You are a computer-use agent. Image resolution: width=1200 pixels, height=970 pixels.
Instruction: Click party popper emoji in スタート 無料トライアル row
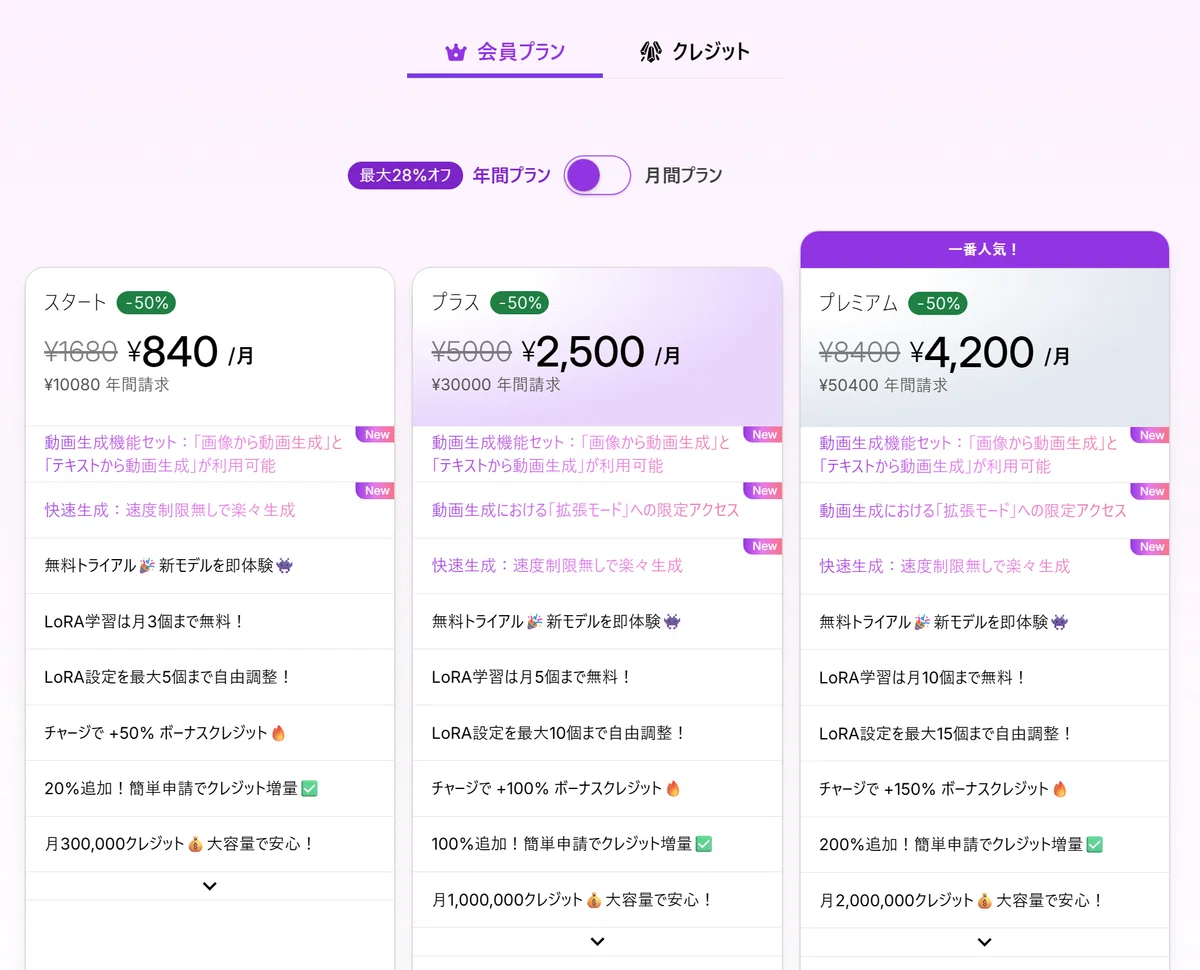point(147,566)
